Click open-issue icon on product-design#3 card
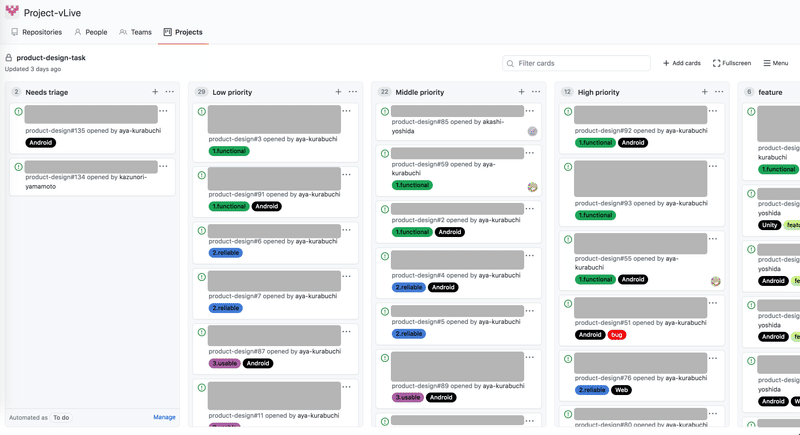The image size is (800, 435). (x=202, y=111)
